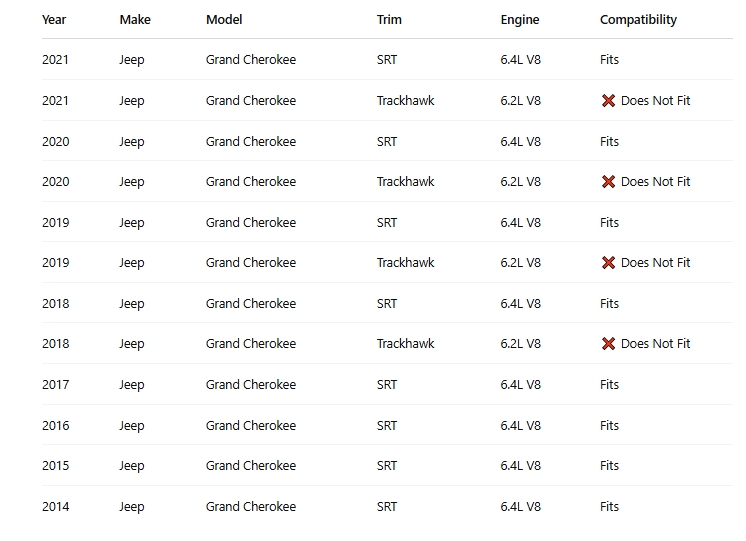
Task: Click the 2016 year cell
Action: tap(56, 425)
